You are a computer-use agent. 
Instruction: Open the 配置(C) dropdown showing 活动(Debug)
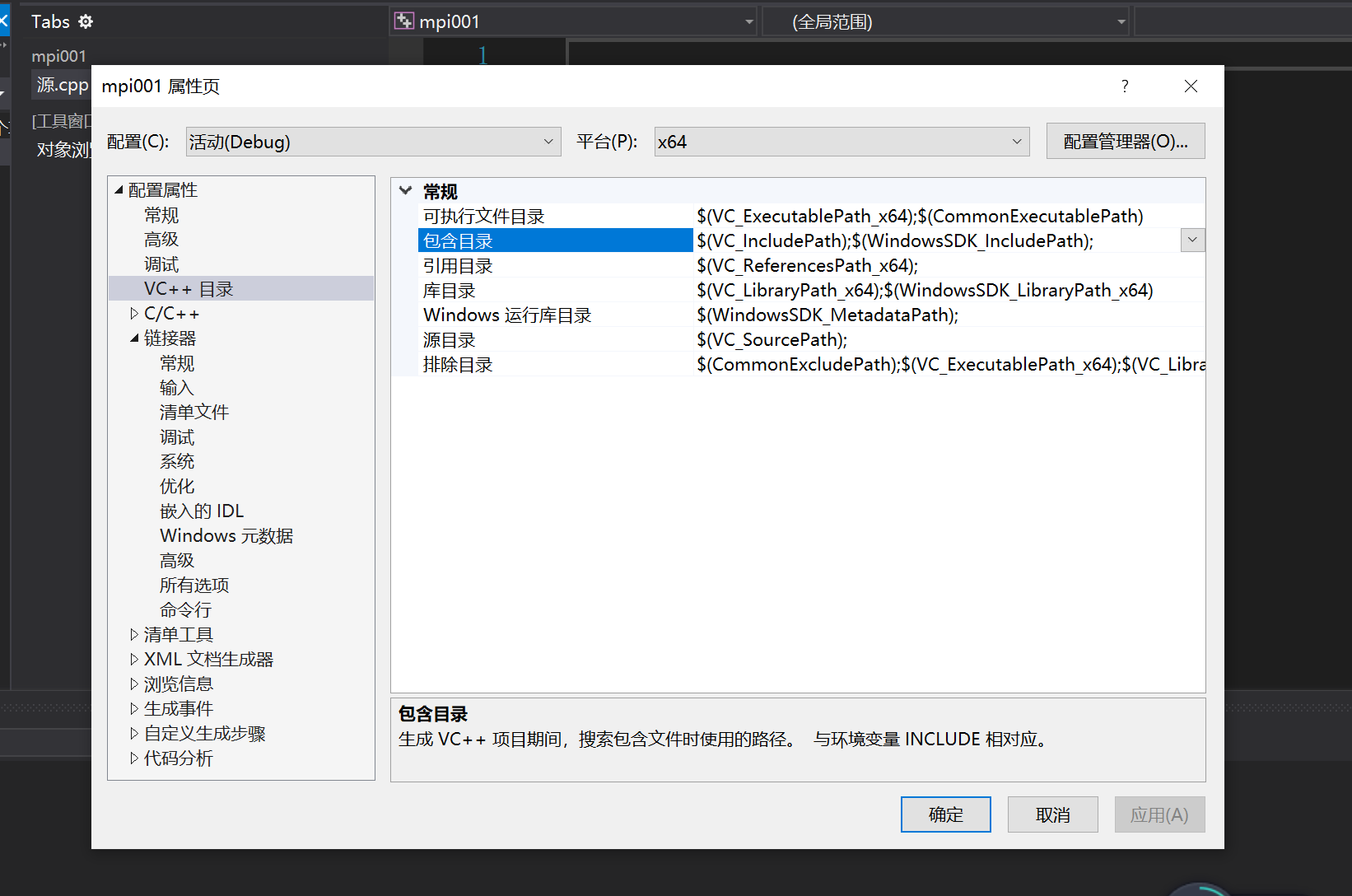click(548, 141)
